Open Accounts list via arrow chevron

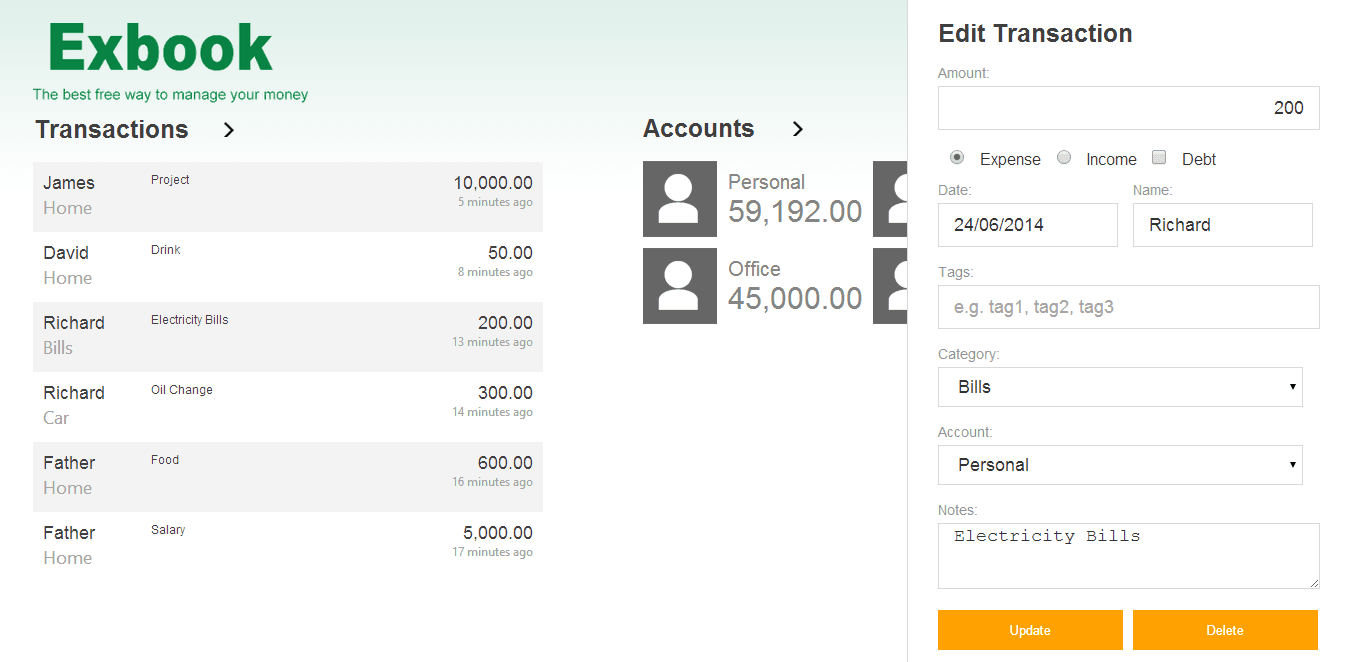[x=797, y=129]
